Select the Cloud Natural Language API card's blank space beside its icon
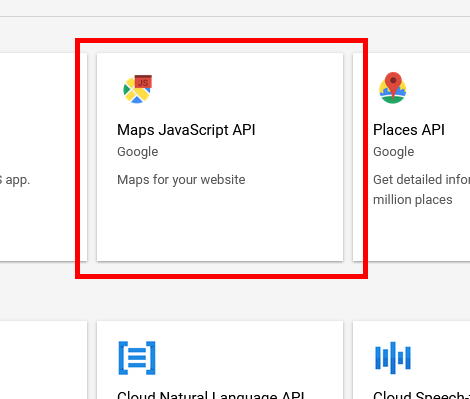470x399 pixels. 250,358
